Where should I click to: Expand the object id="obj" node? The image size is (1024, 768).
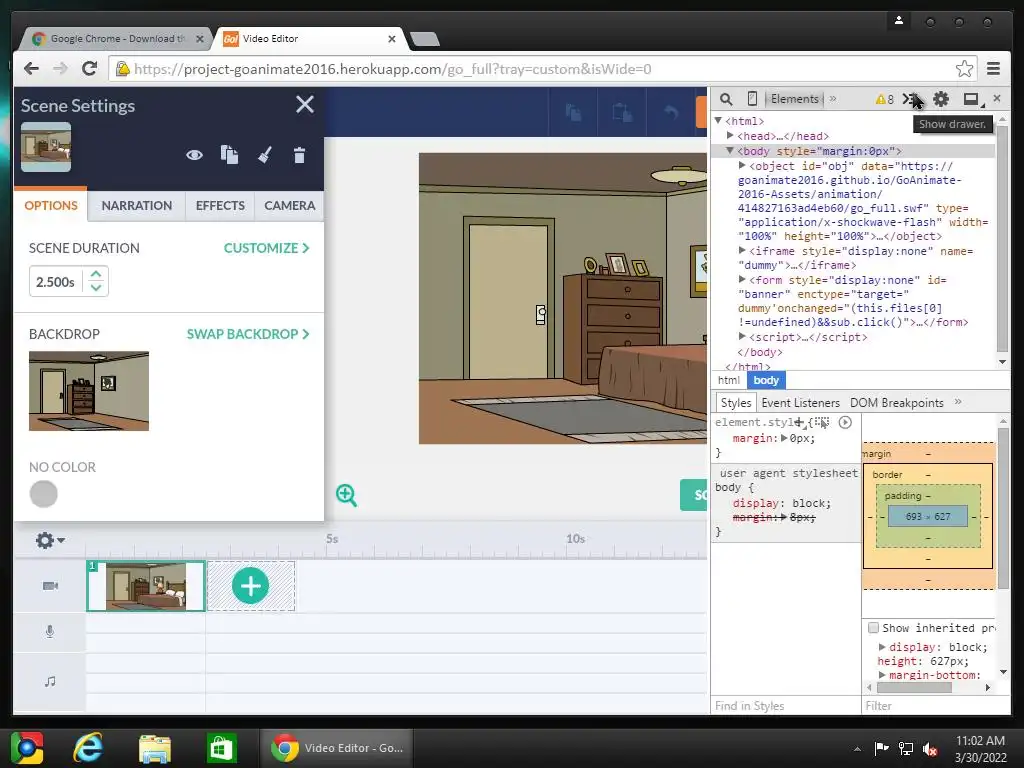click(743, 166)
